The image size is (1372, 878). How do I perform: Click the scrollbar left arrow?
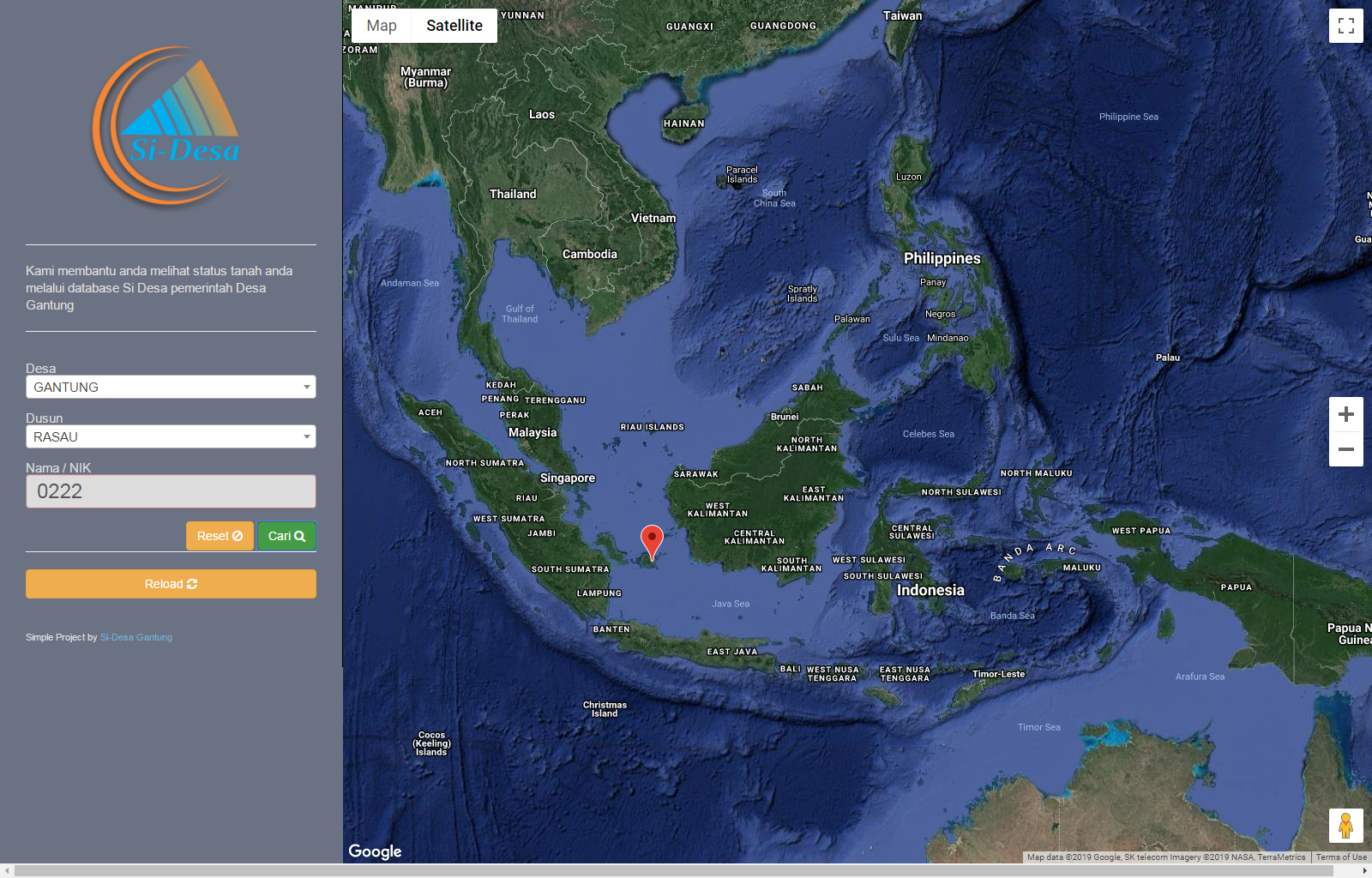(x=7, y=871)
